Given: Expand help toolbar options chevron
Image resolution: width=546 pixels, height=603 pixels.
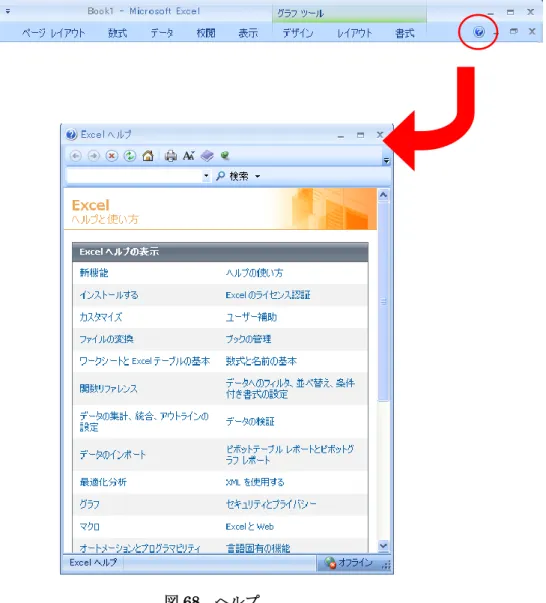Looking at the screenshot, I should [x=386, y=160].
